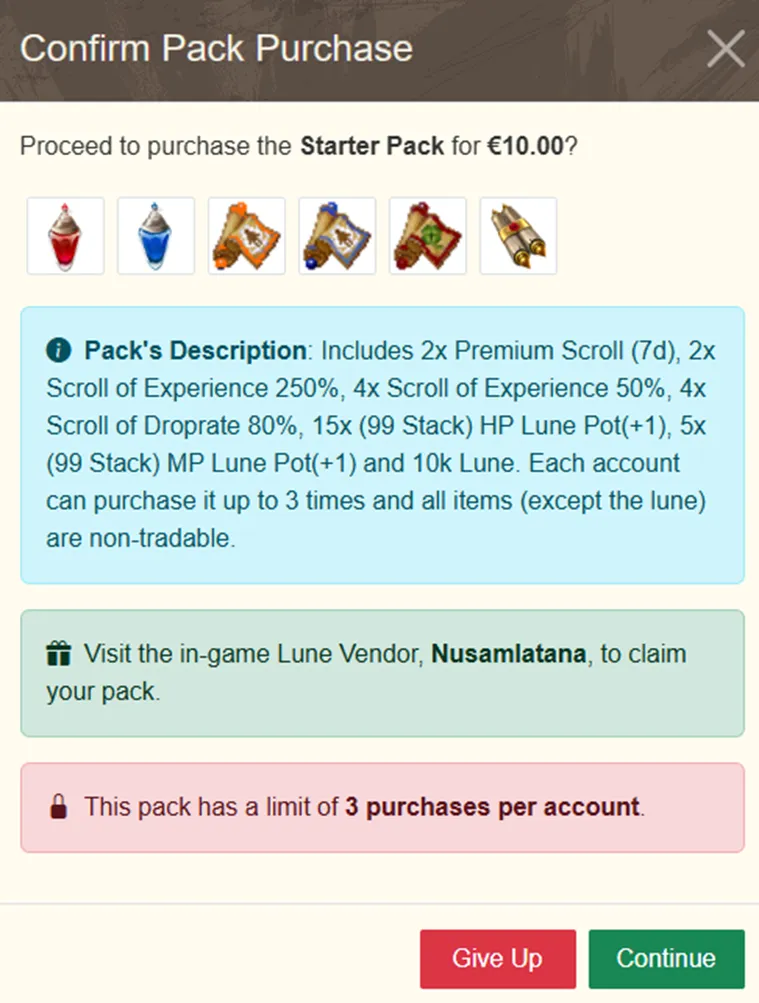Select the blue experience scroll icon
The width and height of the screenshot is (759, 1003).
pos(338,236)
